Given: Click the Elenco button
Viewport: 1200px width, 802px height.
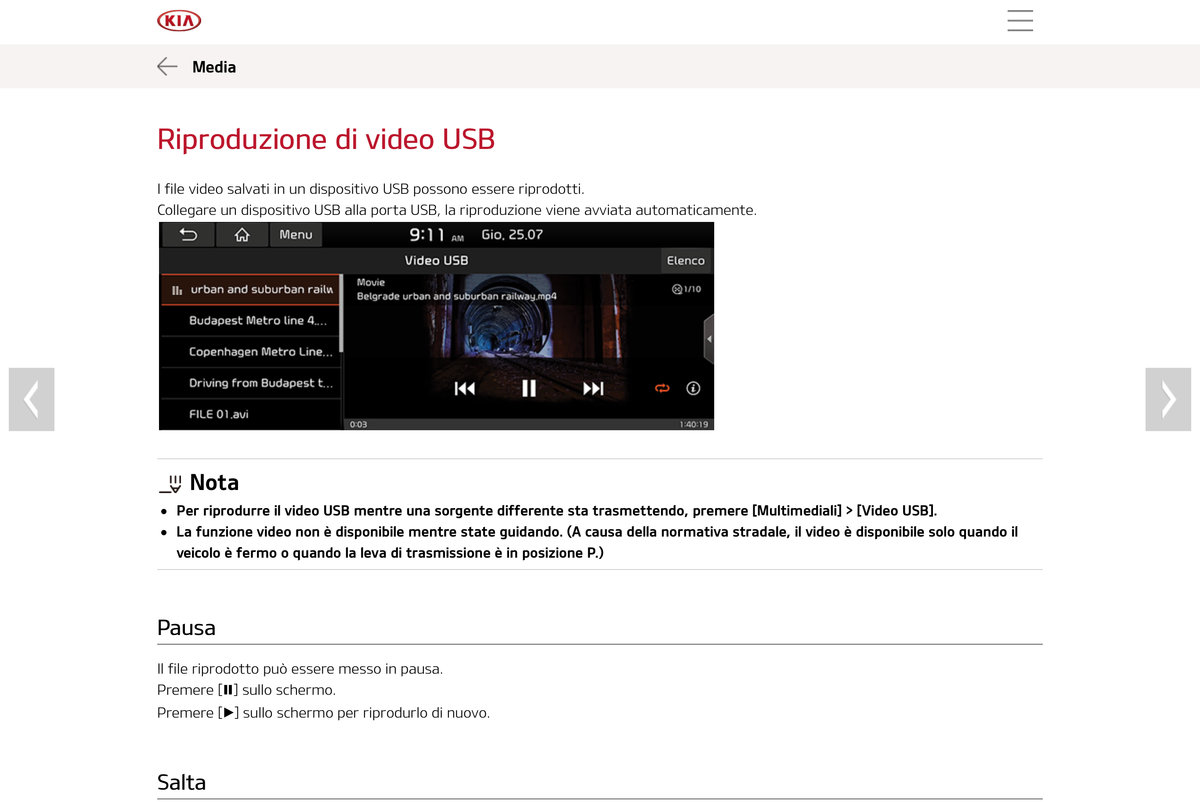Looking at the screenshot, I should coord(686,260).
